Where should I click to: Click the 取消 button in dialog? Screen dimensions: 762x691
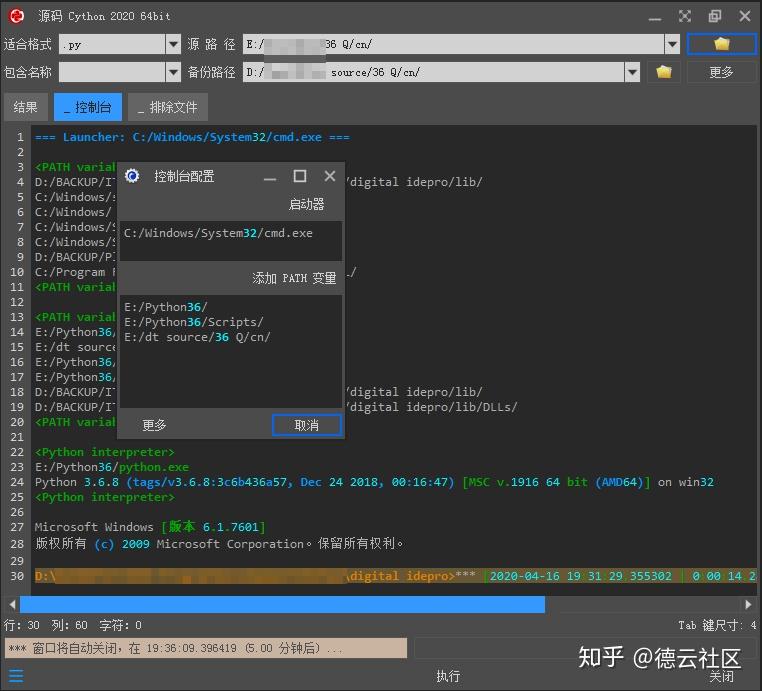tap(307, 425)
